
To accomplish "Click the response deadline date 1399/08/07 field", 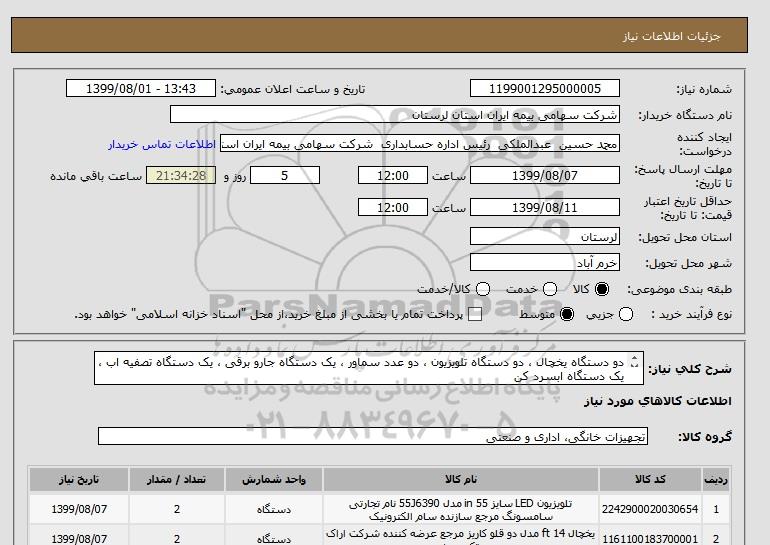I will (x=545, y=175).
